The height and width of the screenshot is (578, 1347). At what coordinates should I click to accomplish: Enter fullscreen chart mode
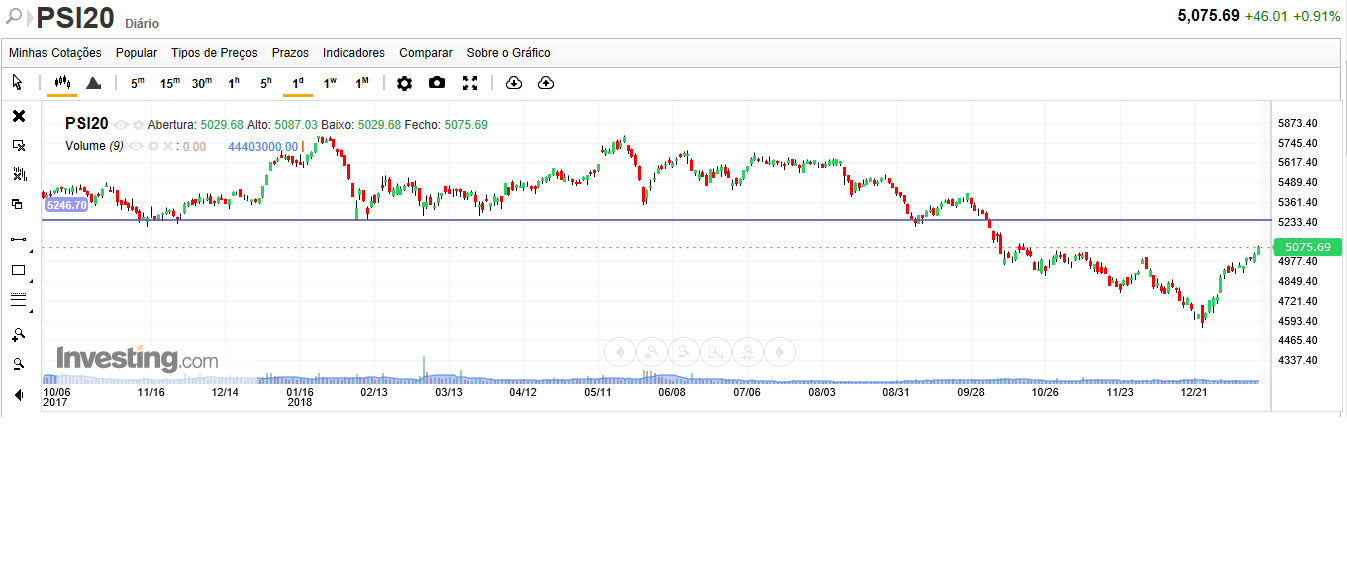[470, 83]
